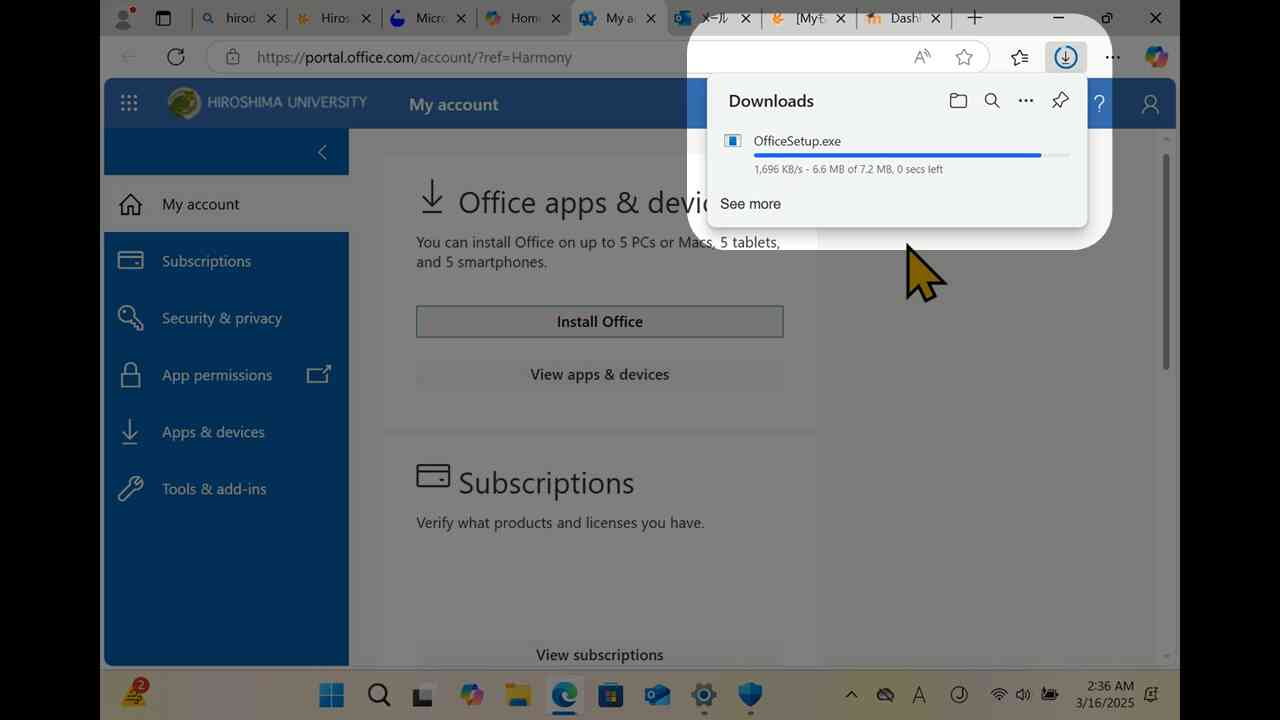Screen dimensions: 1280x720
Task: Open File Explorer from the taskbar
Action: click(x=517, y=695)
